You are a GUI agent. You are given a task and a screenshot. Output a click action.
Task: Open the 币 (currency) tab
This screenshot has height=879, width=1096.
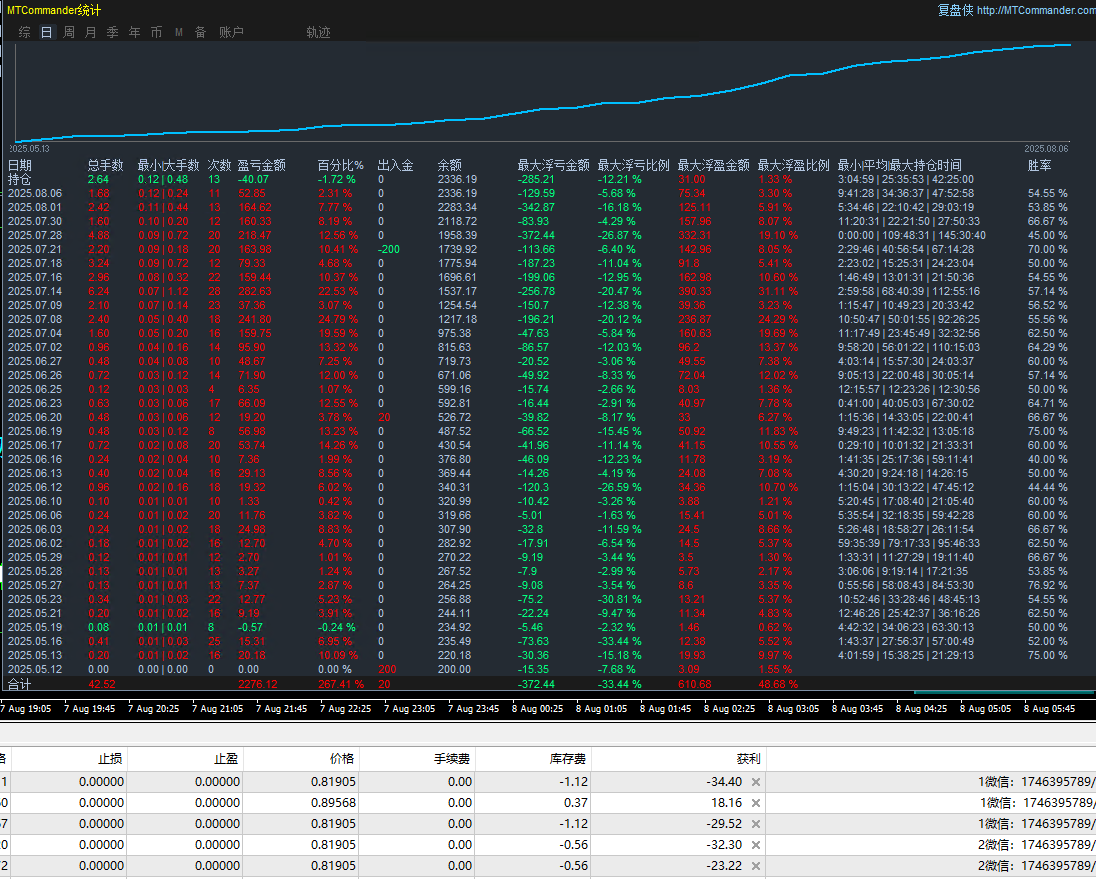tap(157, 32)
